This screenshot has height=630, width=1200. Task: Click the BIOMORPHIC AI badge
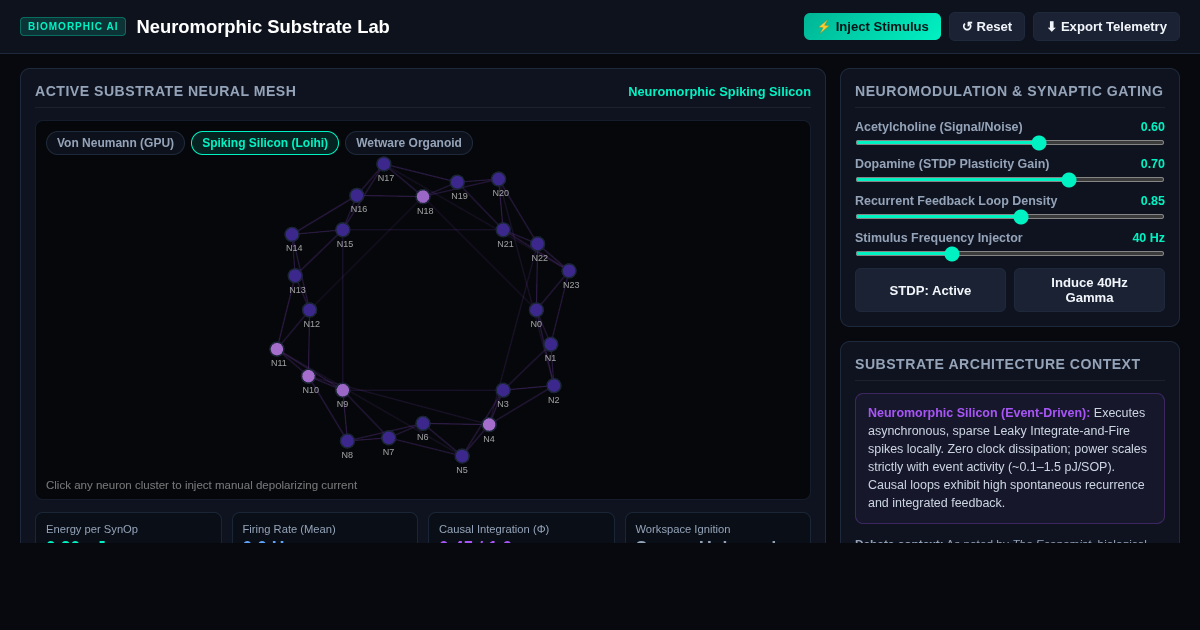click(x=73, y=27)
